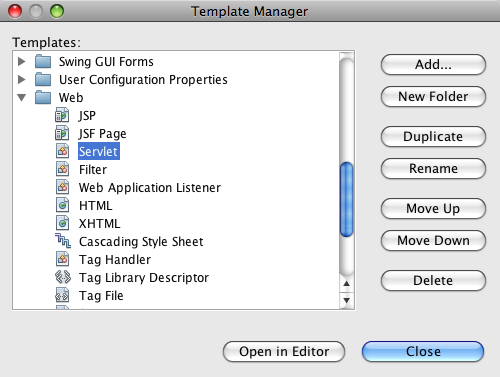Click the Add... button
Screen dimensions: 500x377
point(433,65)
